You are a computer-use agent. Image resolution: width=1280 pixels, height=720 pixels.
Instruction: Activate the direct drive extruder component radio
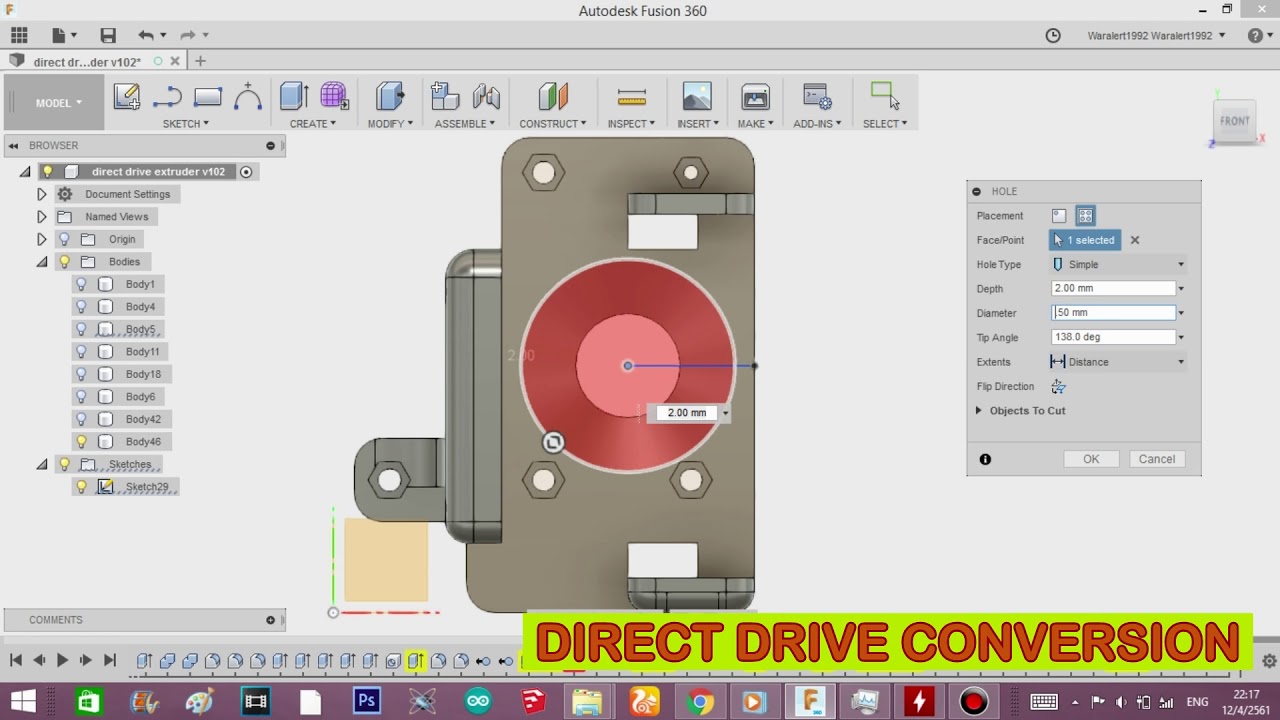coord(246,172)
